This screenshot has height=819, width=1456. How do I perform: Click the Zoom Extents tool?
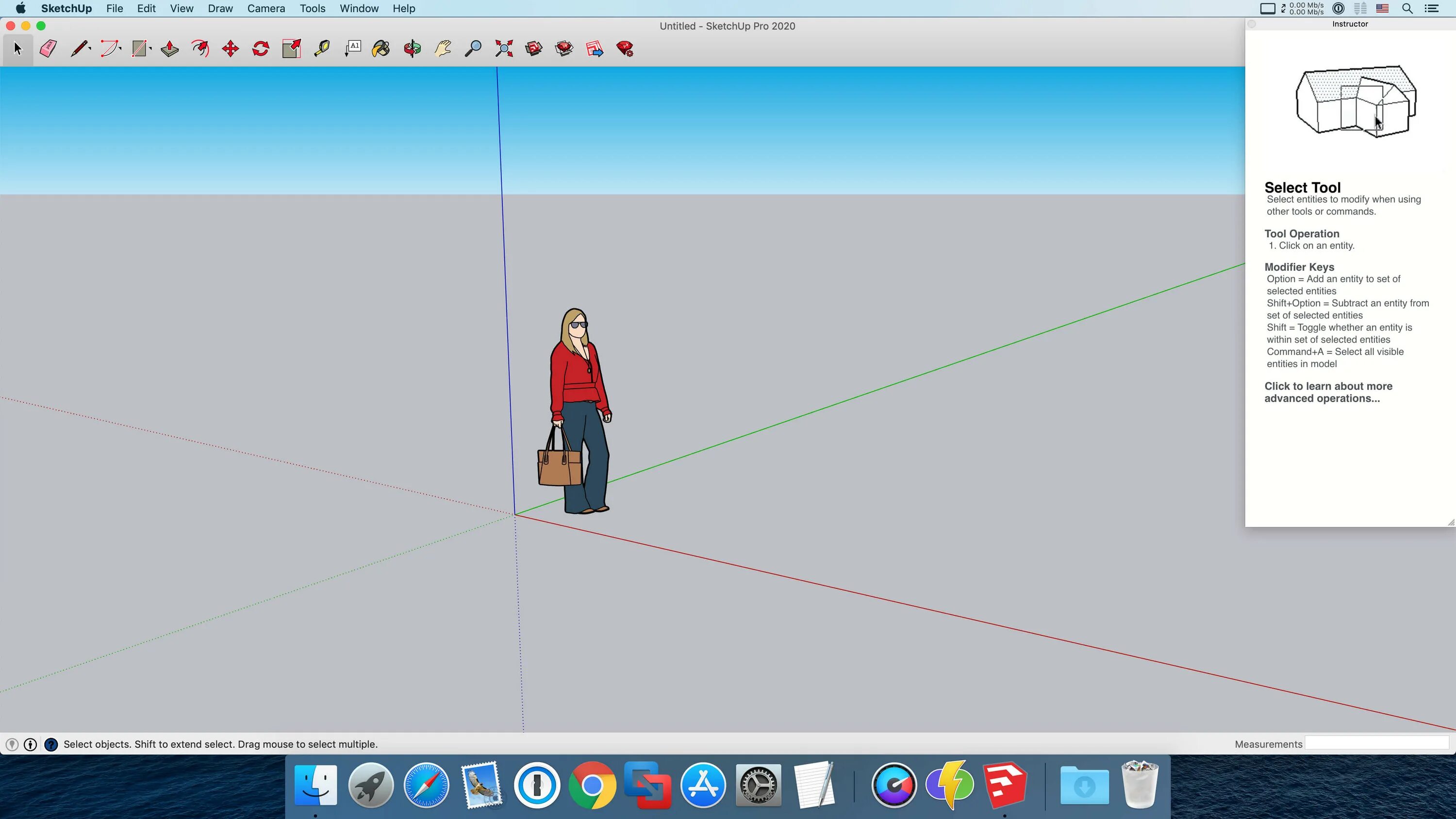504,49
